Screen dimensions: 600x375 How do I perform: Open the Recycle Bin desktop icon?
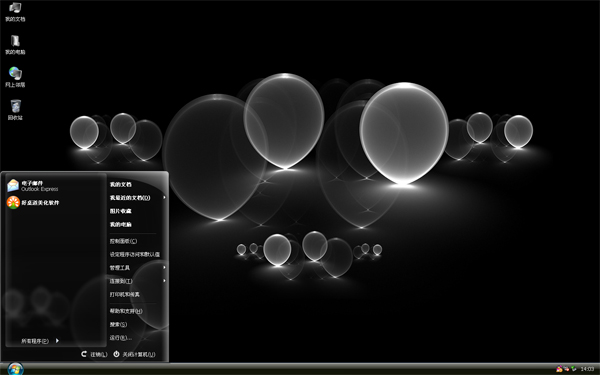tap(15, 110)
